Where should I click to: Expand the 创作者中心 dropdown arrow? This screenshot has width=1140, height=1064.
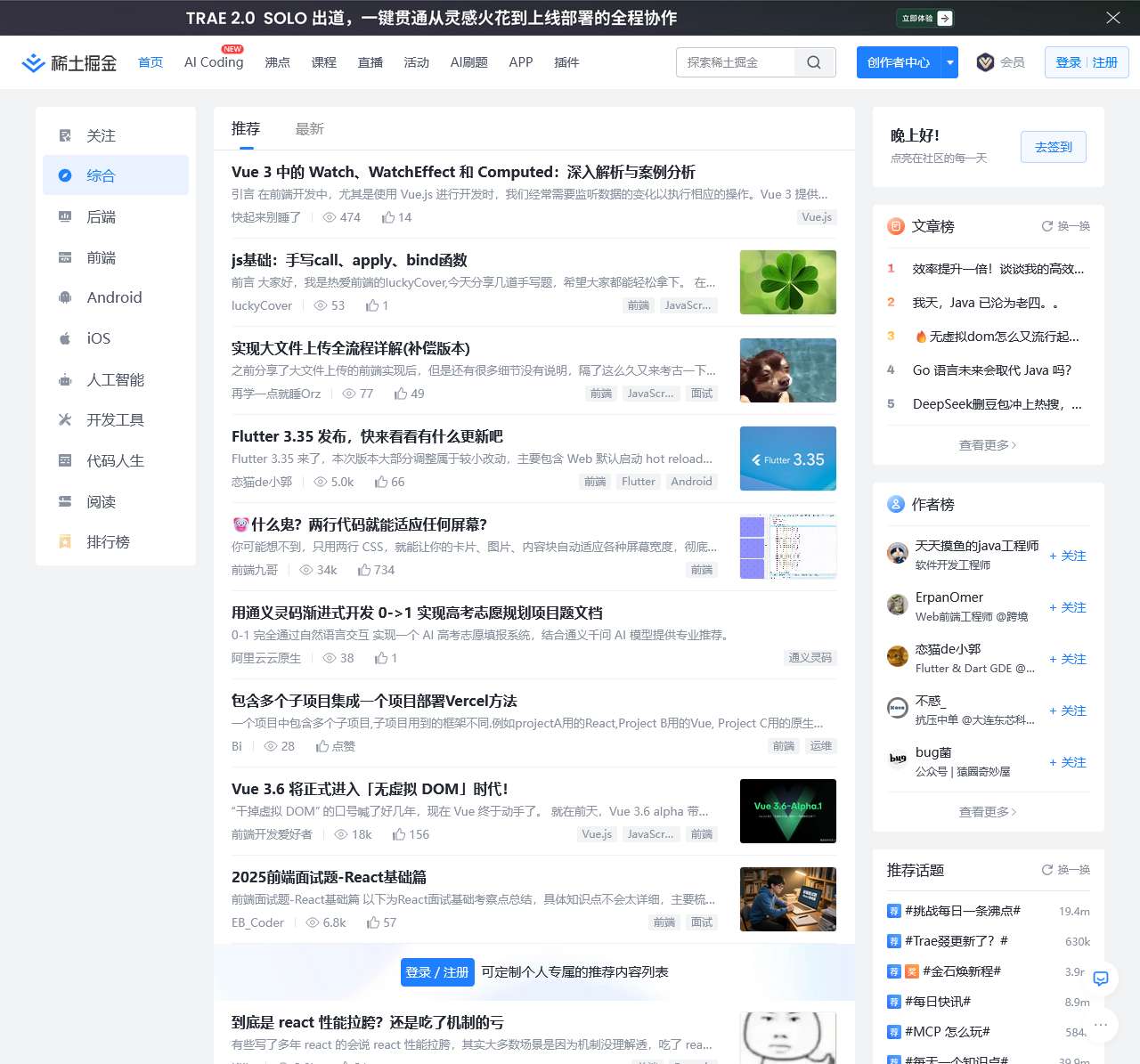[x=949, y=62]
